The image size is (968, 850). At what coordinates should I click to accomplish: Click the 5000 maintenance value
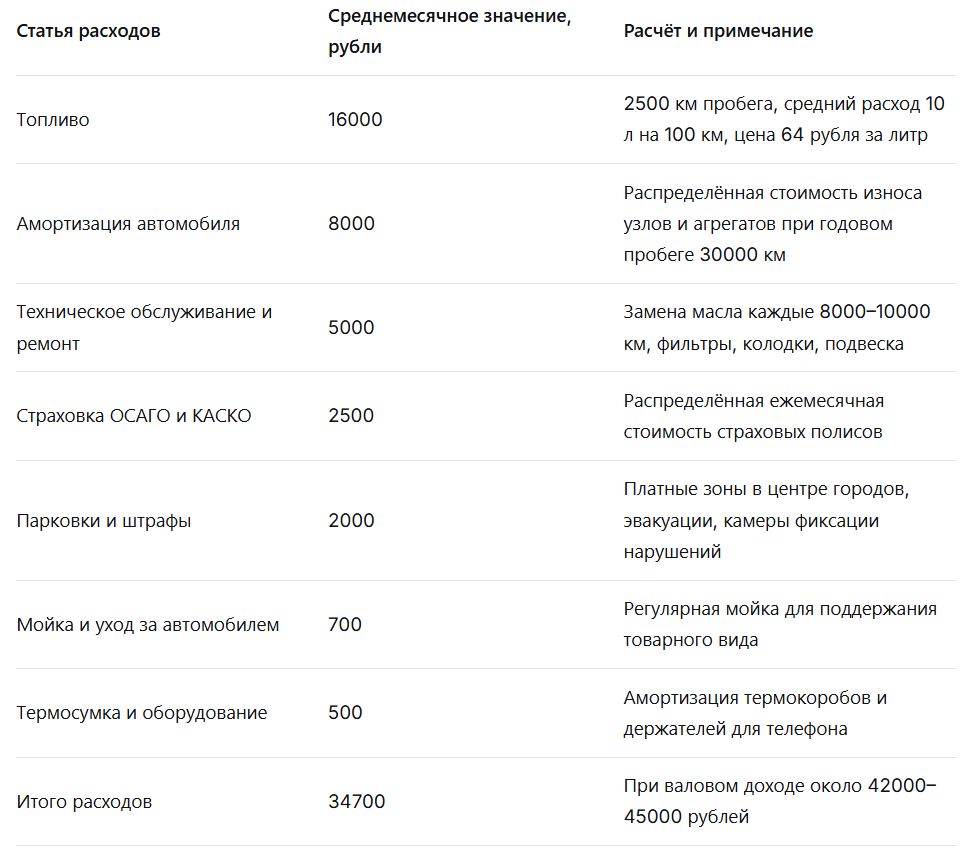click(x=351, y=327)
